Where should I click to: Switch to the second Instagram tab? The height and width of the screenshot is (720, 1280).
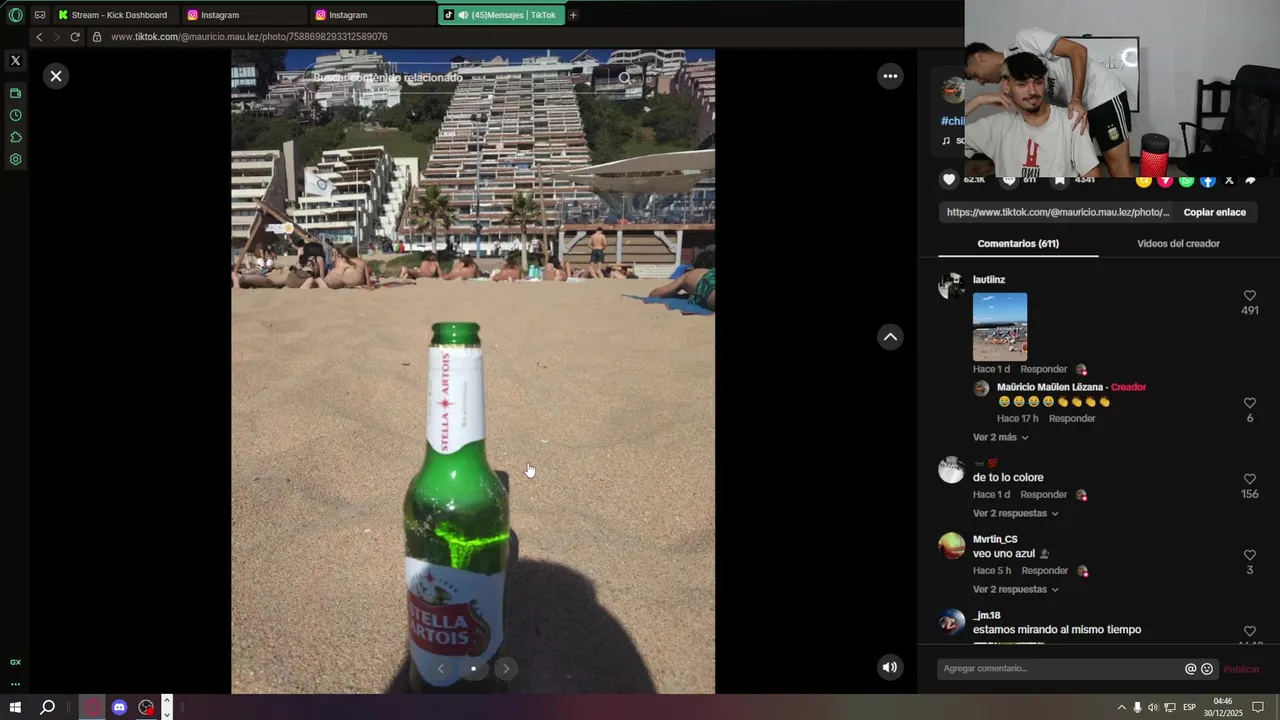(372, 15)
